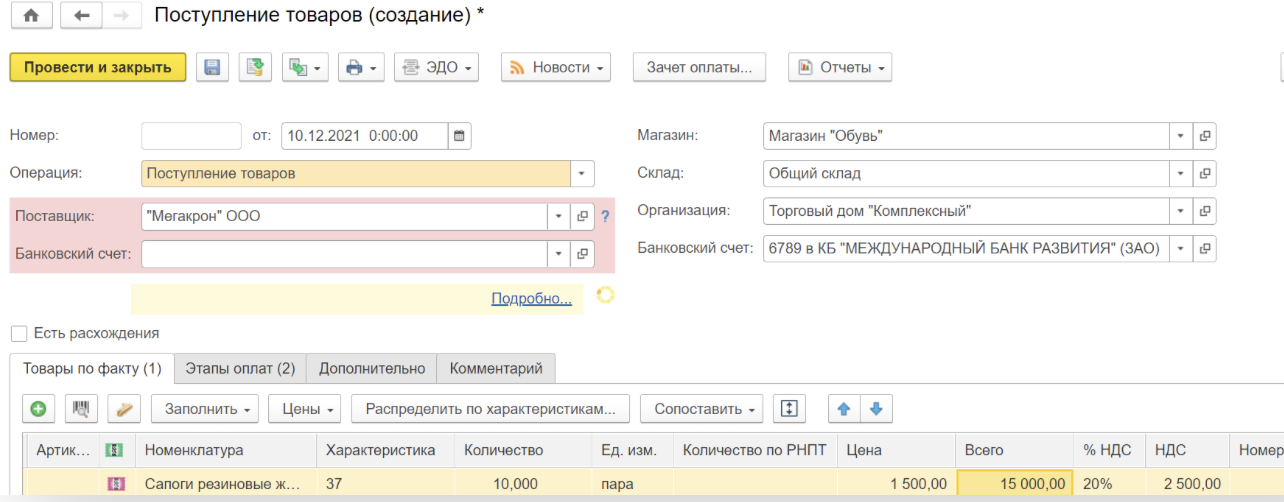Click 'Провести и закрыть' button
1284x502 pixels.
pos(98,67)
